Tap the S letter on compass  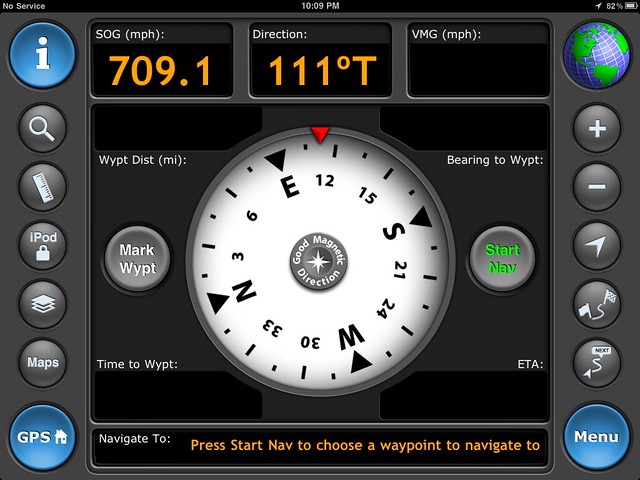[x=393, y=231]
